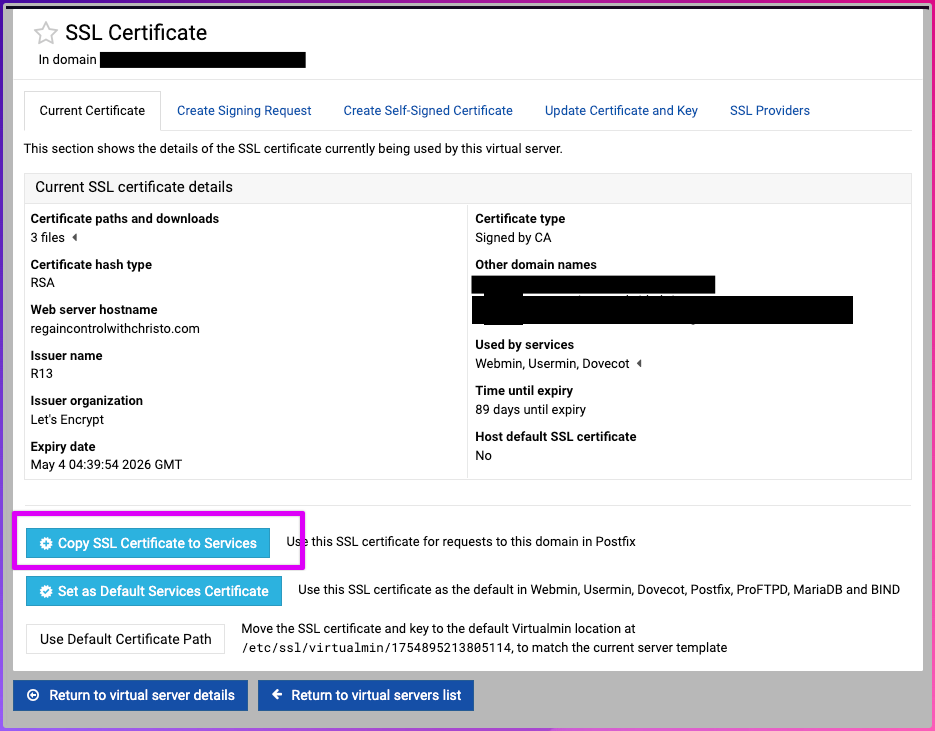Open the SSL Providers tab
This screenshot has width=935, height=731.
coord(769,111)
